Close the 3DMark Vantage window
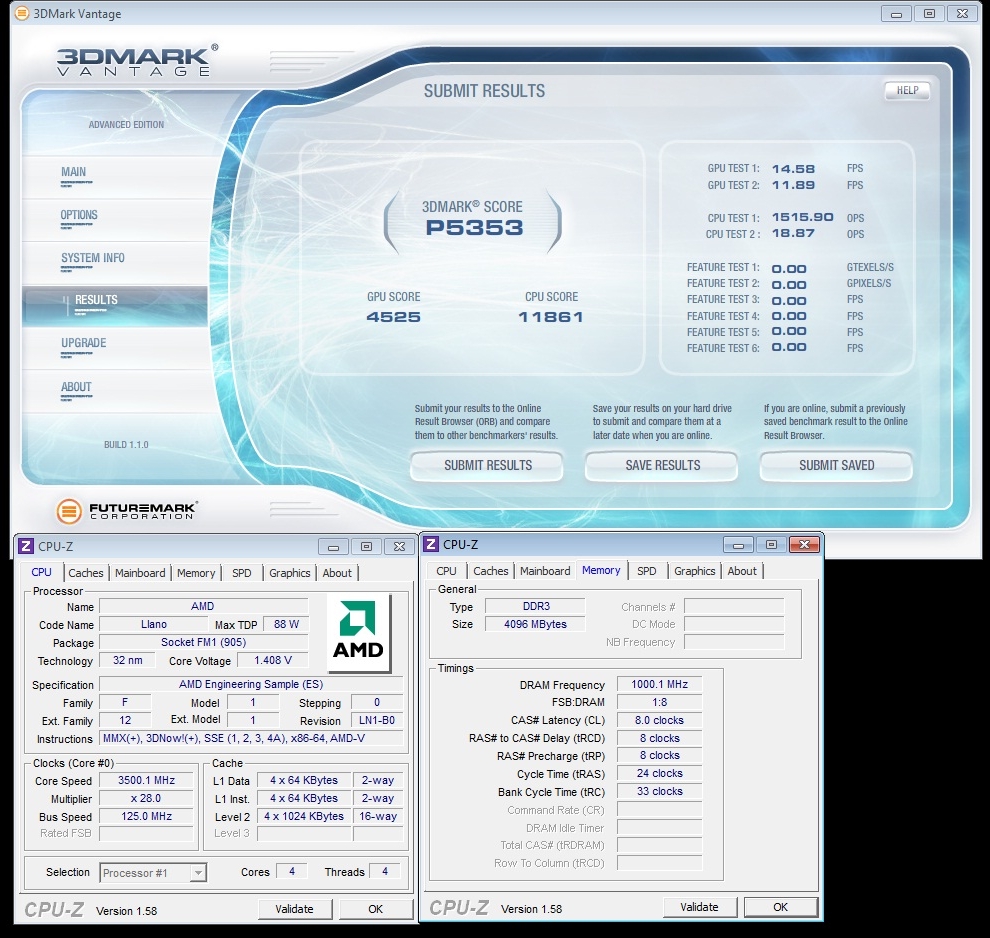 click(962, 13)
